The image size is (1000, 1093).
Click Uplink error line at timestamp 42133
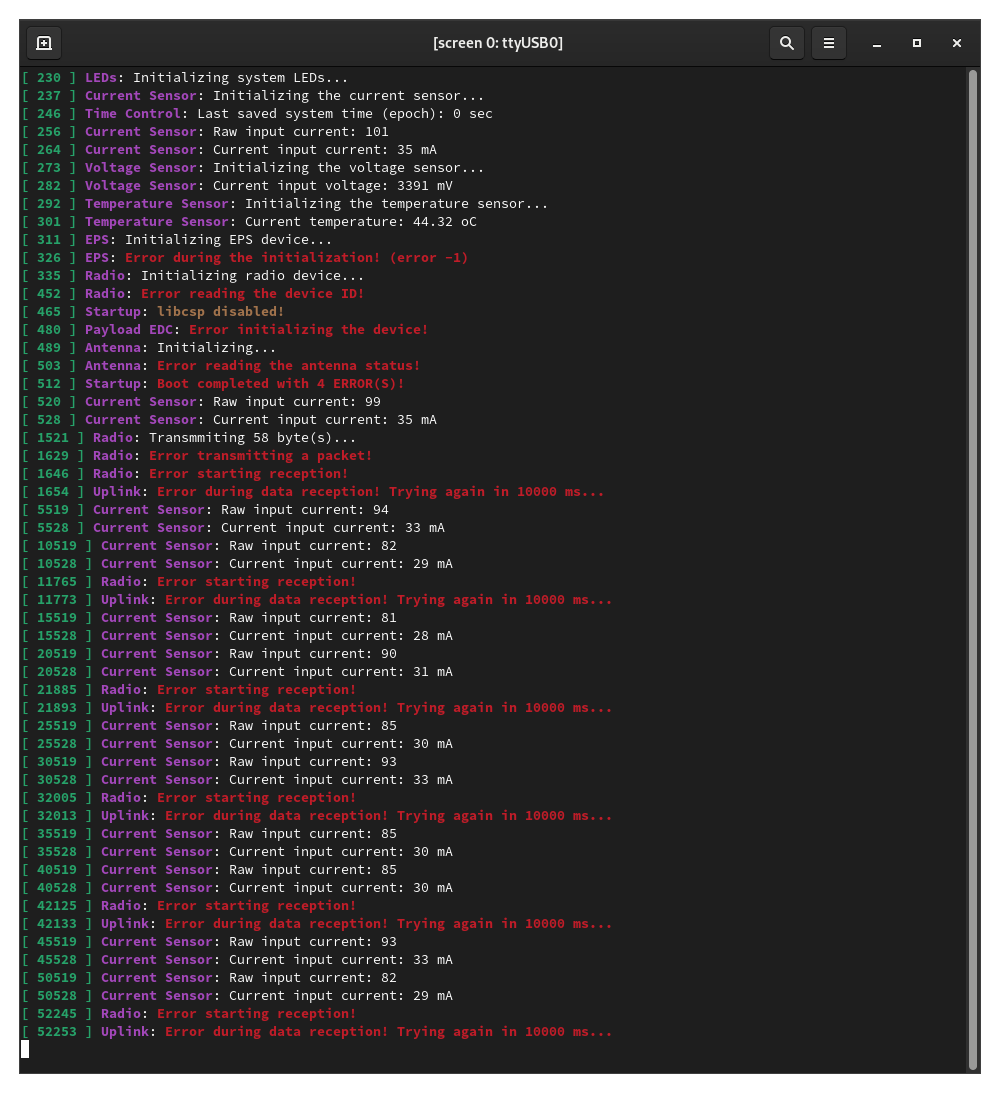coord(317,924)
